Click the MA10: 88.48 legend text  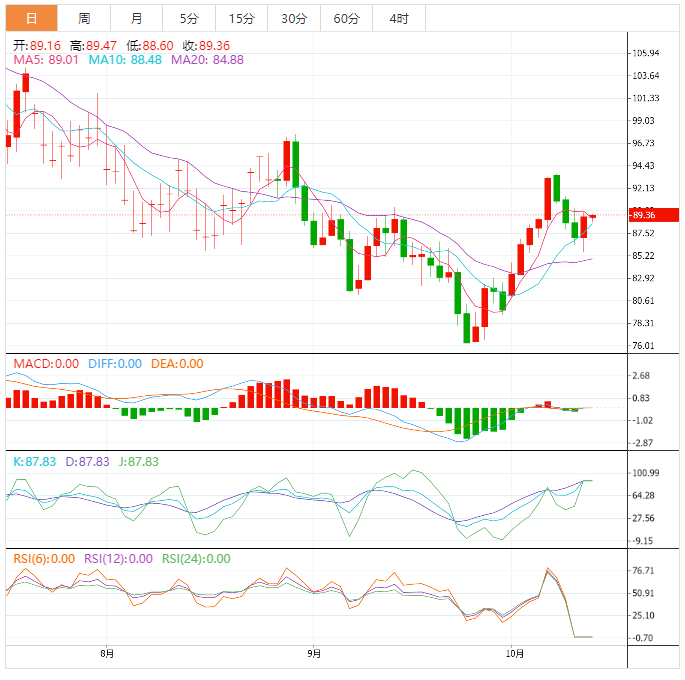click(x=125, y=60)
